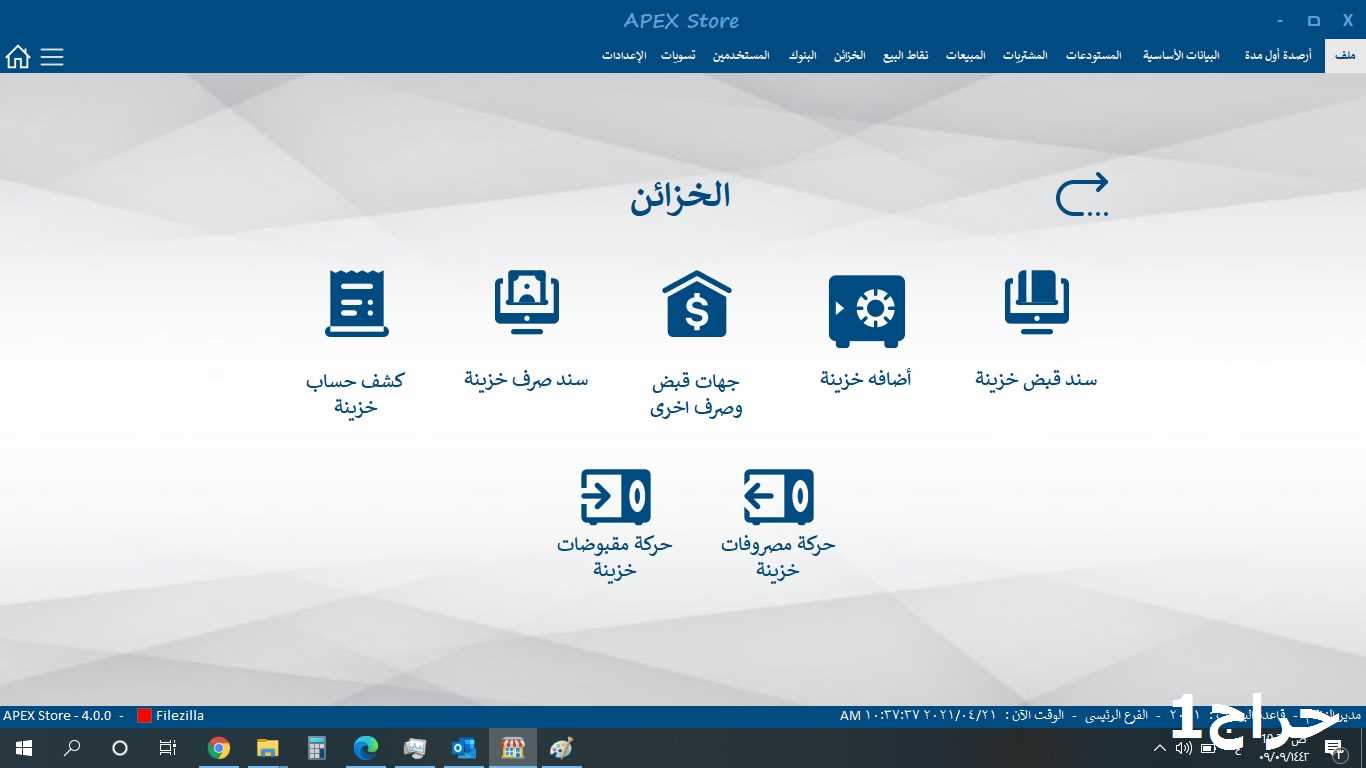Select المستودعات from the menu bar

point(1094,56)
